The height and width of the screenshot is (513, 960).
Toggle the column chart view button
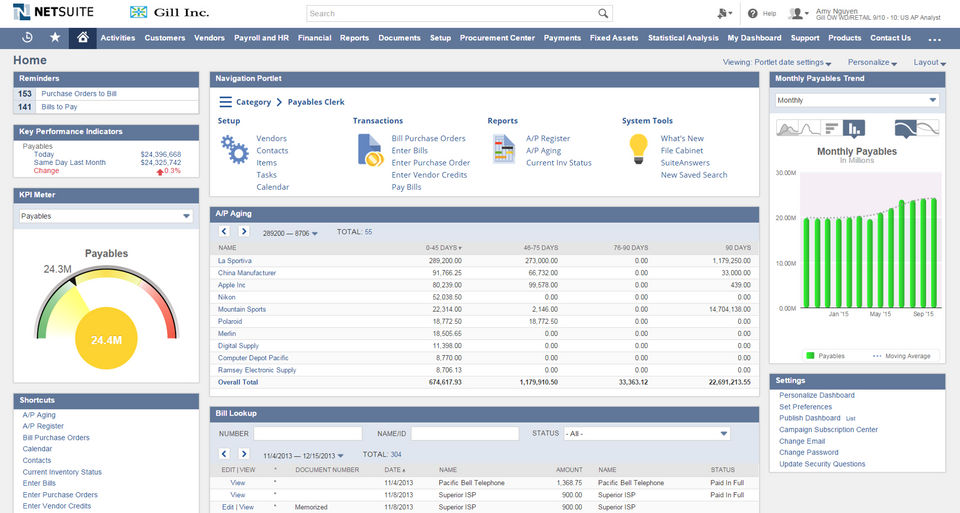click(854, 128)
